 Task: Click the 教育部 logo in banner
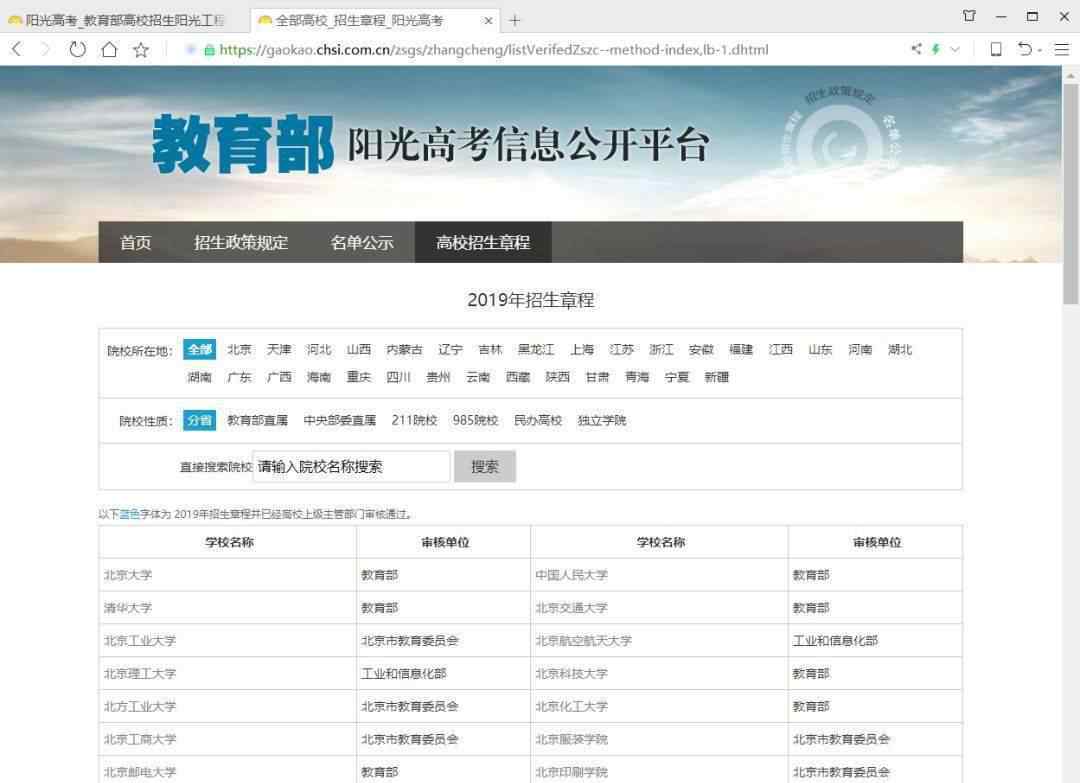242,144
